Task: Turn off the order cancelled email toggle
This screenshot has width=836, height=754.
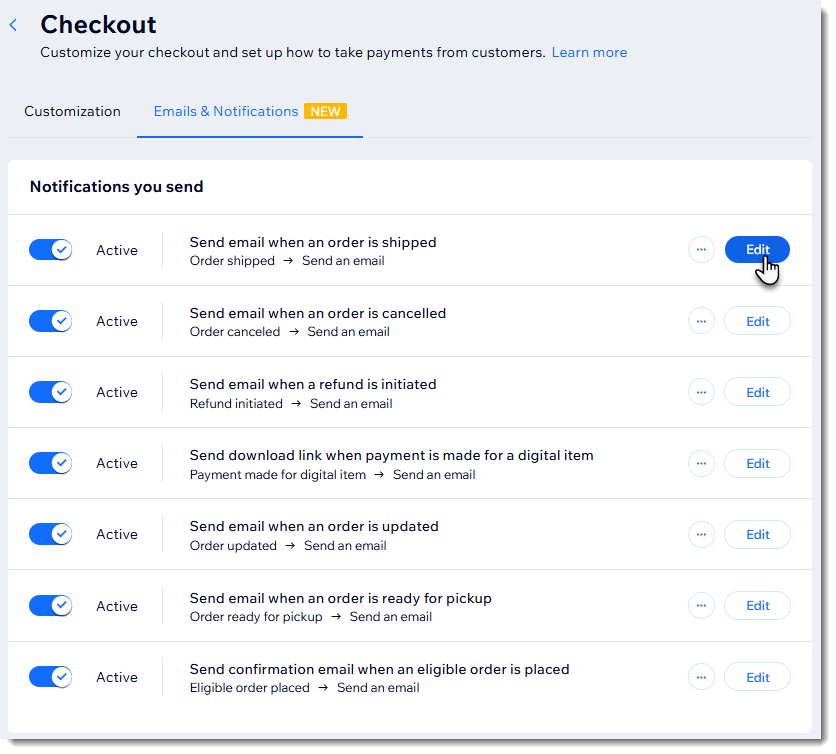Action: coord(50,321)
